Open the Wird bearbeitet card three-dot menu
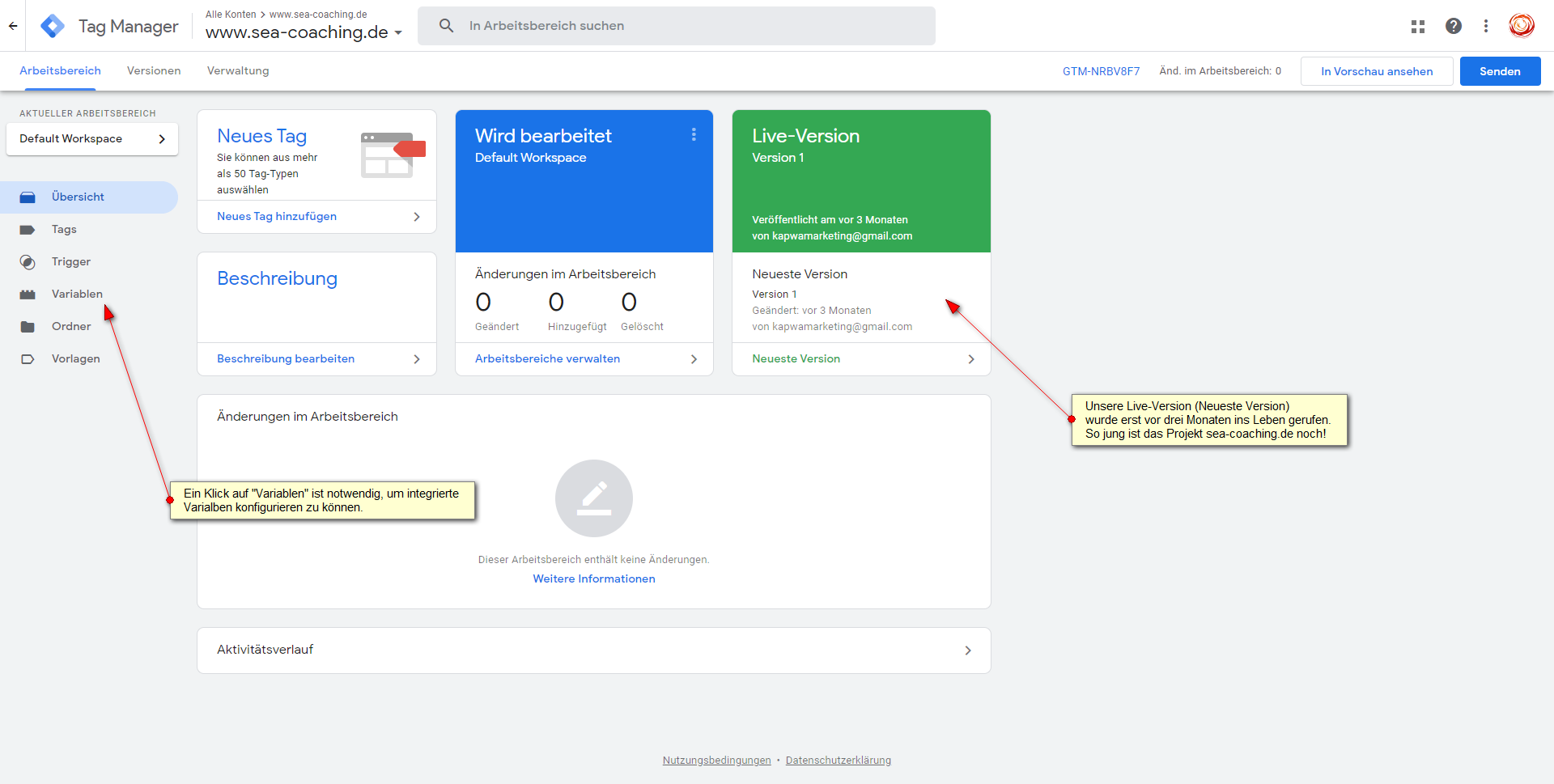The image size is (1554, 784). click(x=694, y=134)
